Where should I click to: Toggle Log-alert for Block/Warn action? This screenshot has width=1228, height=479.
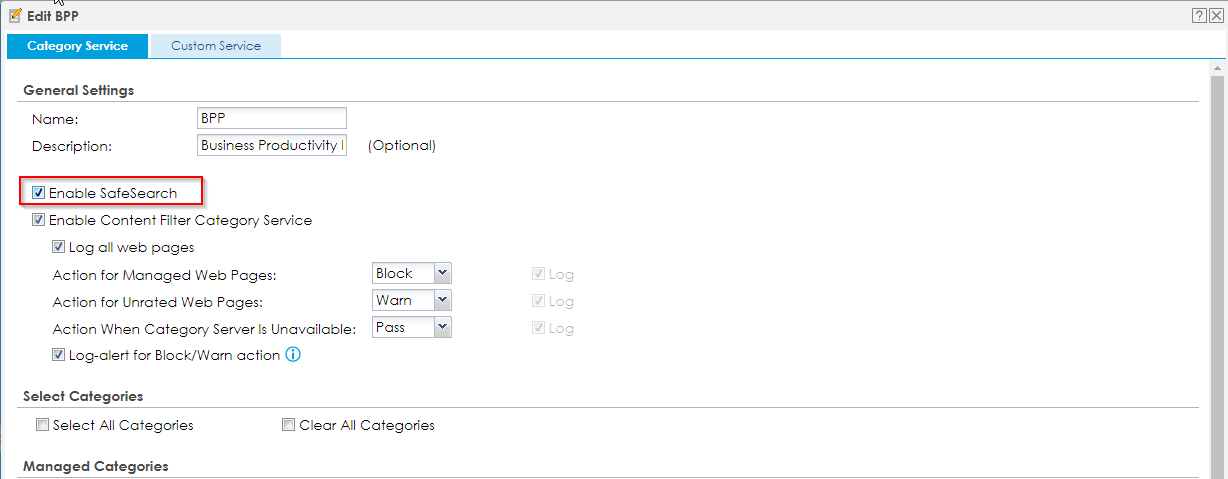[59, 355]
